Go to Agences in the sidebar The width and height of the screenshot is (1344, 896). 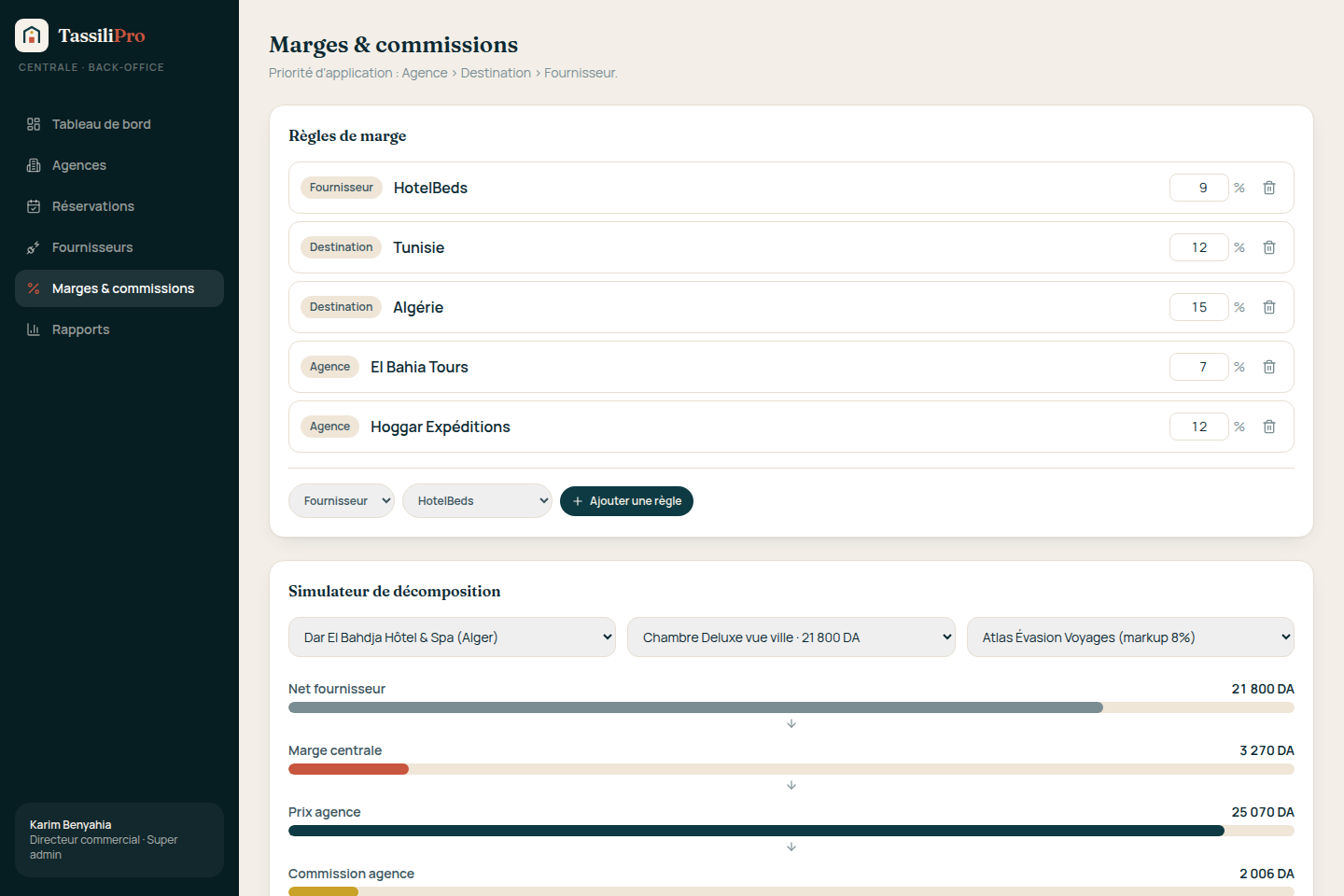(x=119, y=165)
